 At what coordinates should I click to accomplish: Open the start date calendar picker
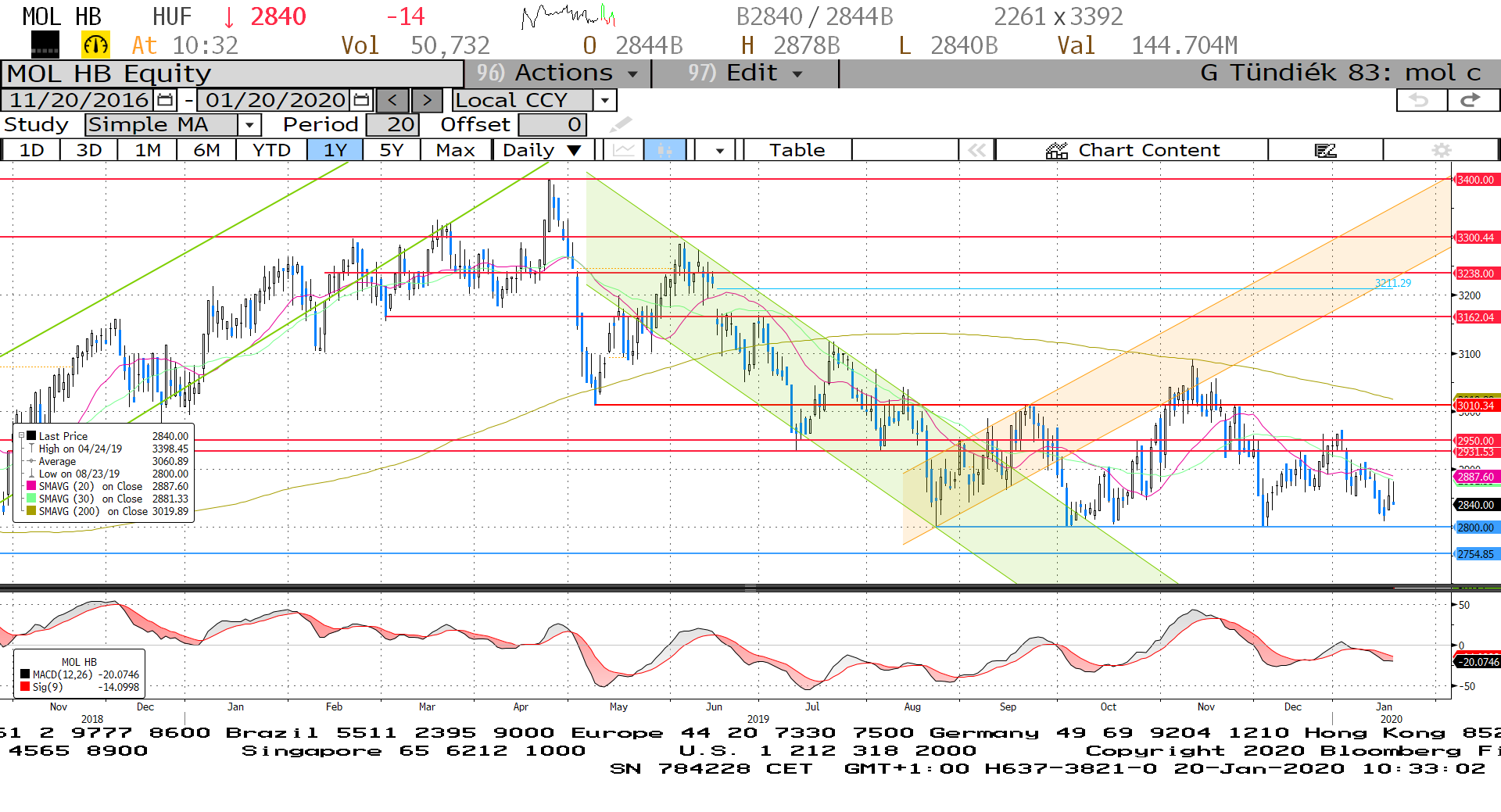point(165,100)
